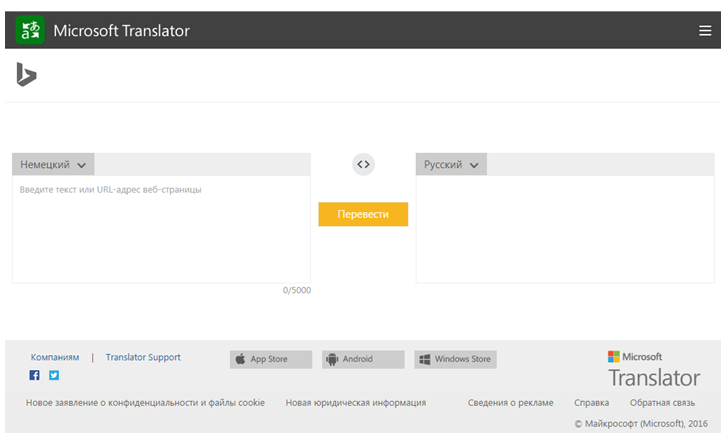This screenshot has width=728, height=441.
Task: Swap languages with the arrows icon
Action: pos(363,164)
